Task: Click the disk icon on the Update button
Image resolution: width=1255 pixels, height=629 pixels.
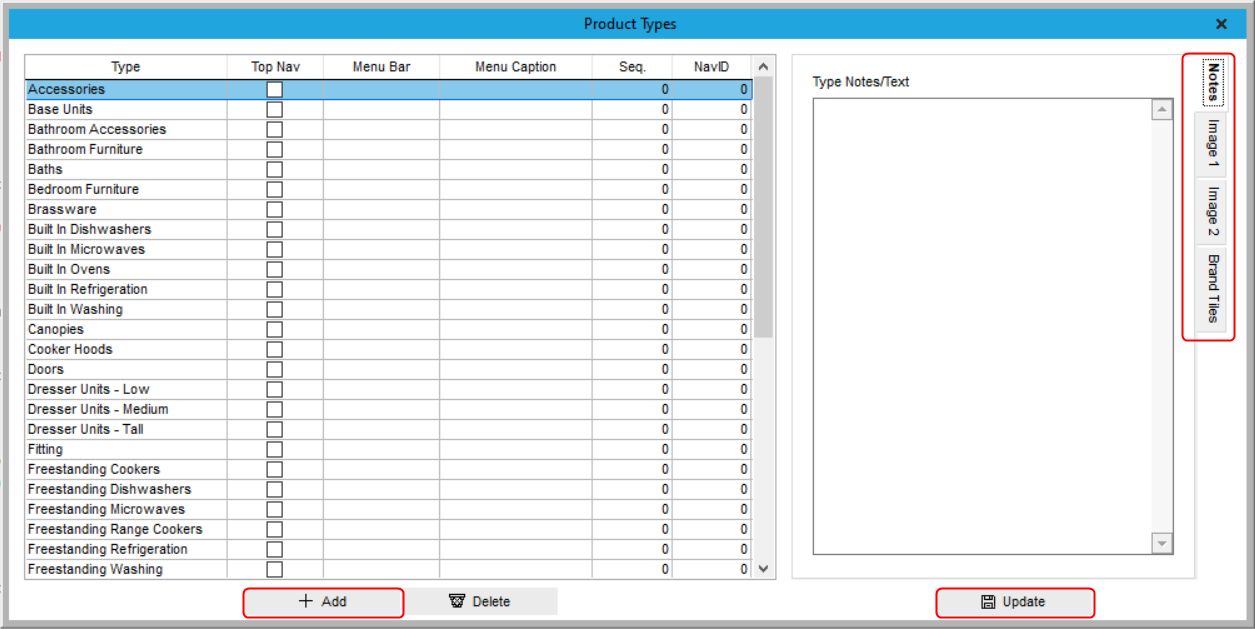Action: 988,602
